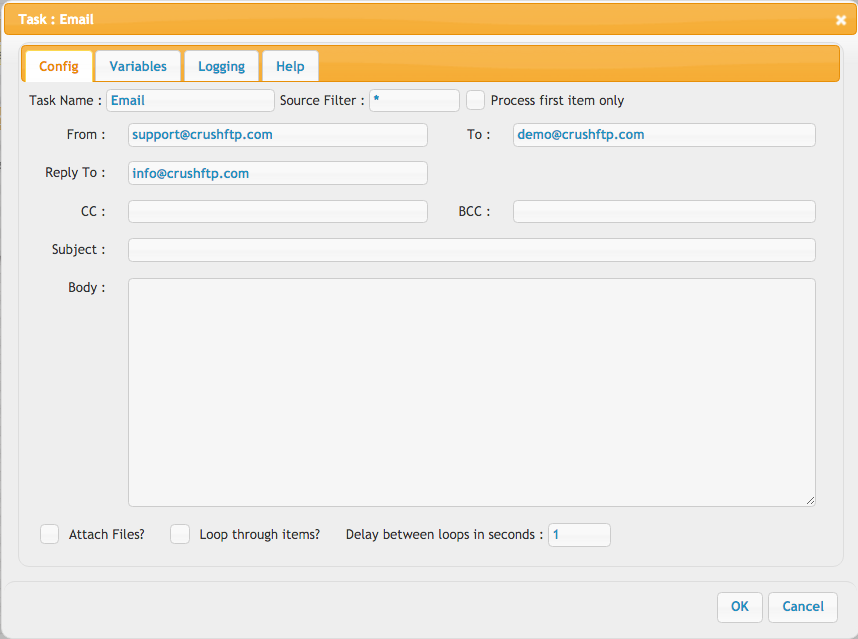
Task: Click the From address field
Action: coord(277,135)
